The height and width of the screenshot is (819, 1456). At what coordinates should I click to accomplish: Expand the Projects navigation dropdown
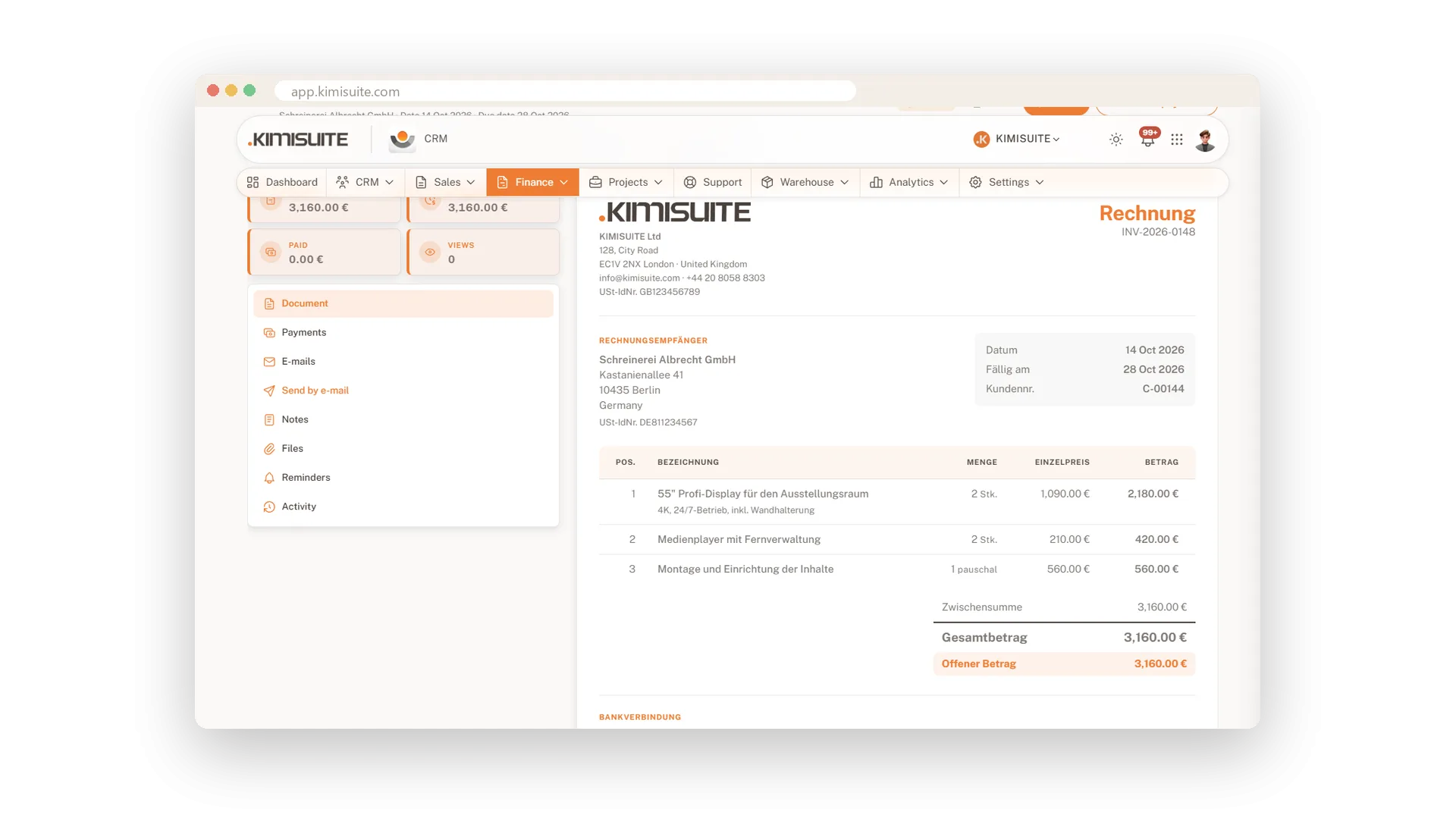tap(626, 182)
